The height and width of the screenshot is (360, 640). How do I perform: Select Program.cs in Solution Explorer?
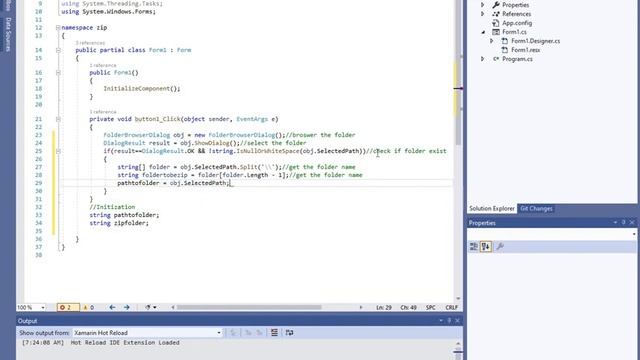pyautogui.click(x=517, y=59)
